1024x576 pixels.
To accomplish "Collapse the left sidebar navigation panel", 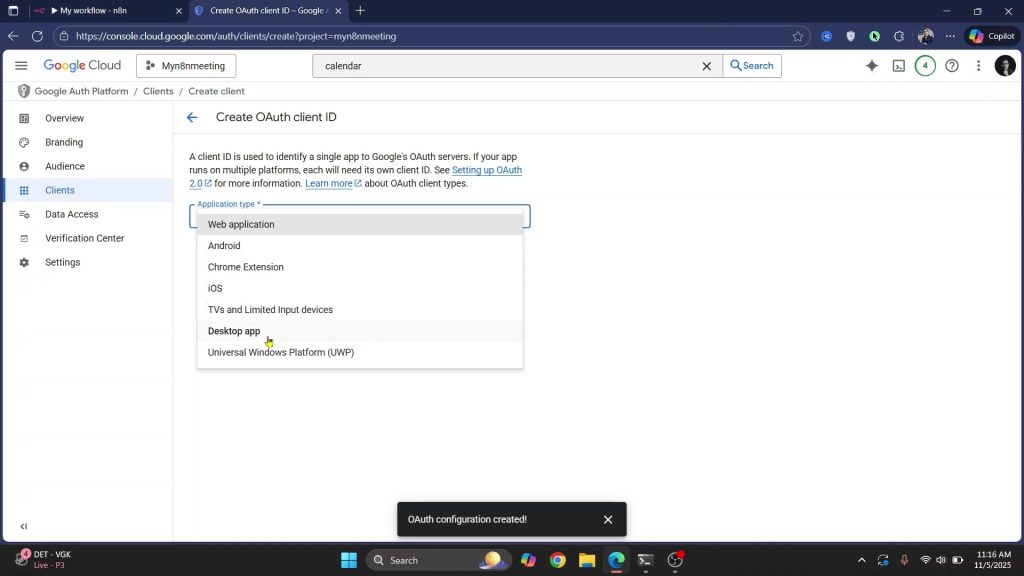I will [24, 526].
